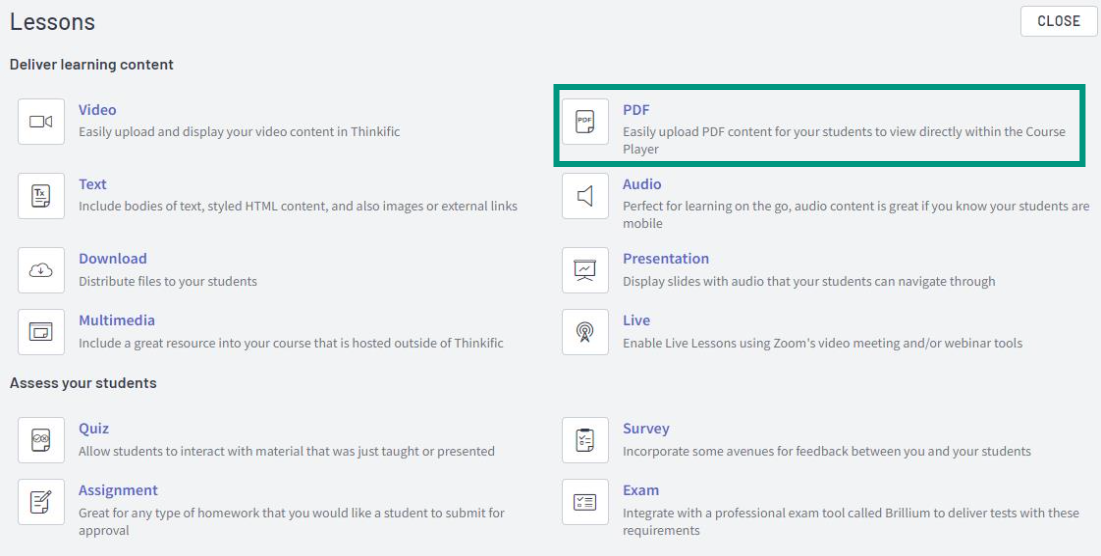Choose the Text lesson icon
This screenshot has height=556, width=1101.
(41, 196)
